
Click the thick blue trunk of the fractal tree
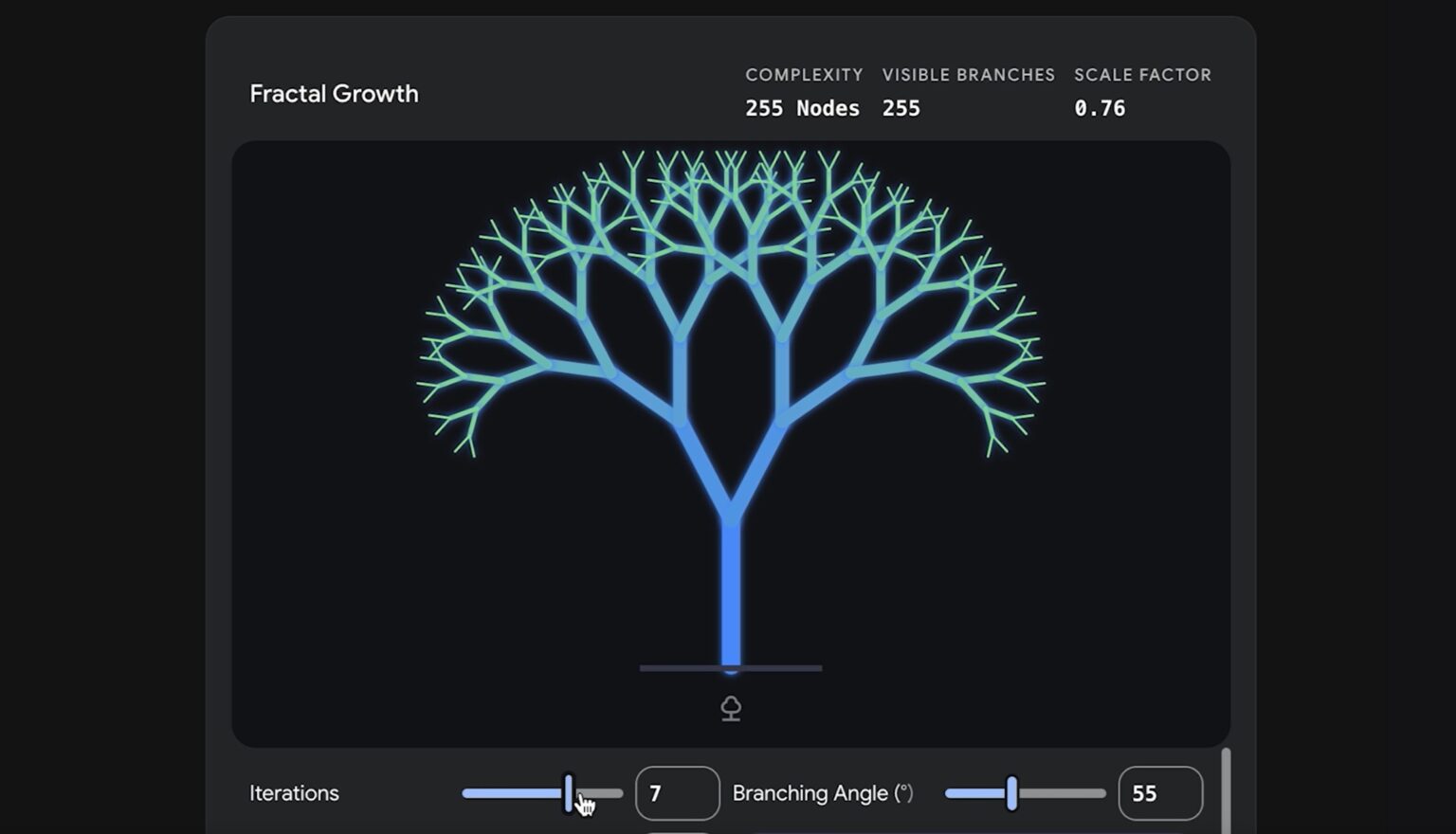pos(731,597)
